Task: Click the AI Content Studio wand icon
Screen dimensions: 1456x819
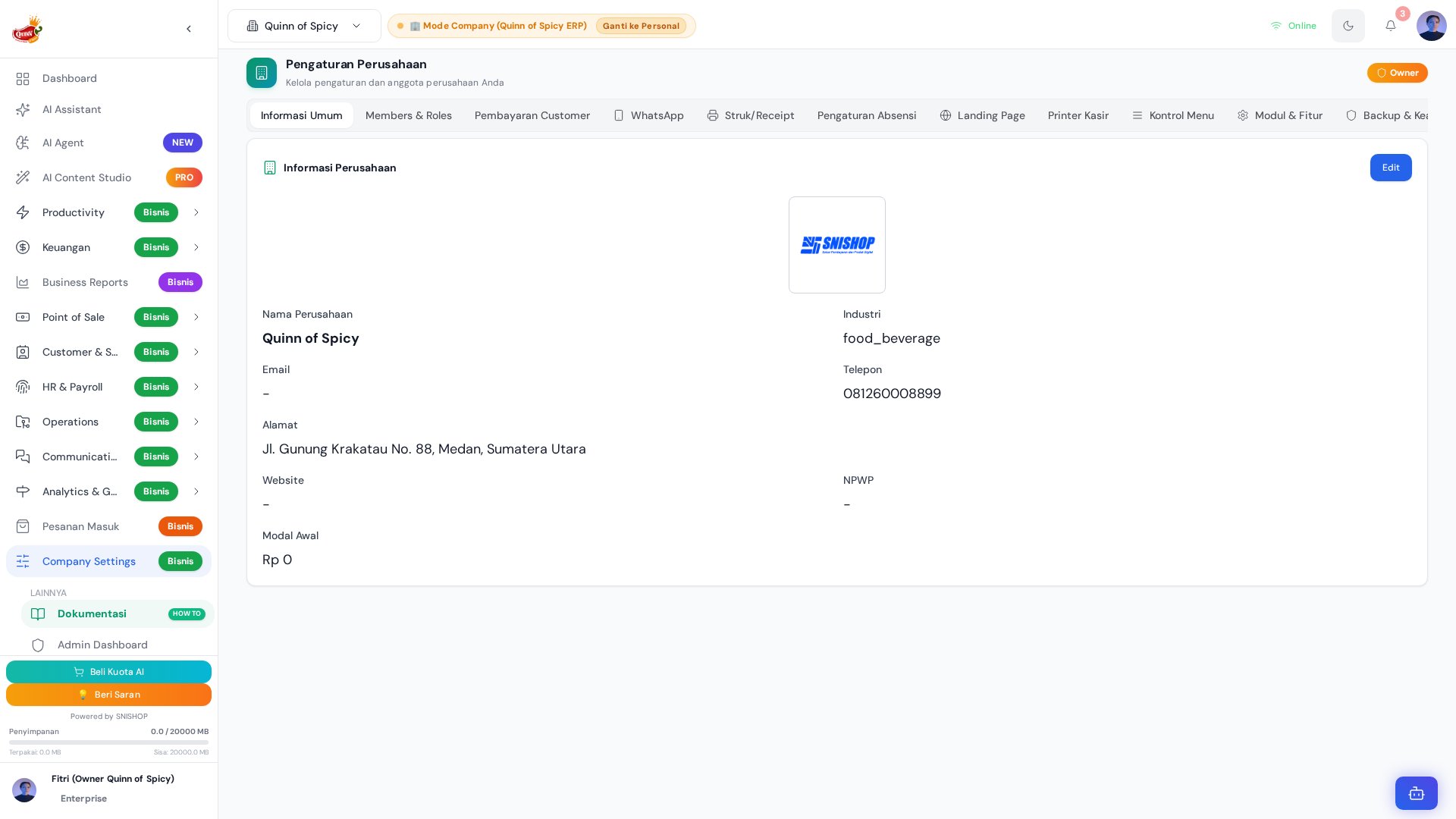Action: pyautogui.click(x=23, y=177)
